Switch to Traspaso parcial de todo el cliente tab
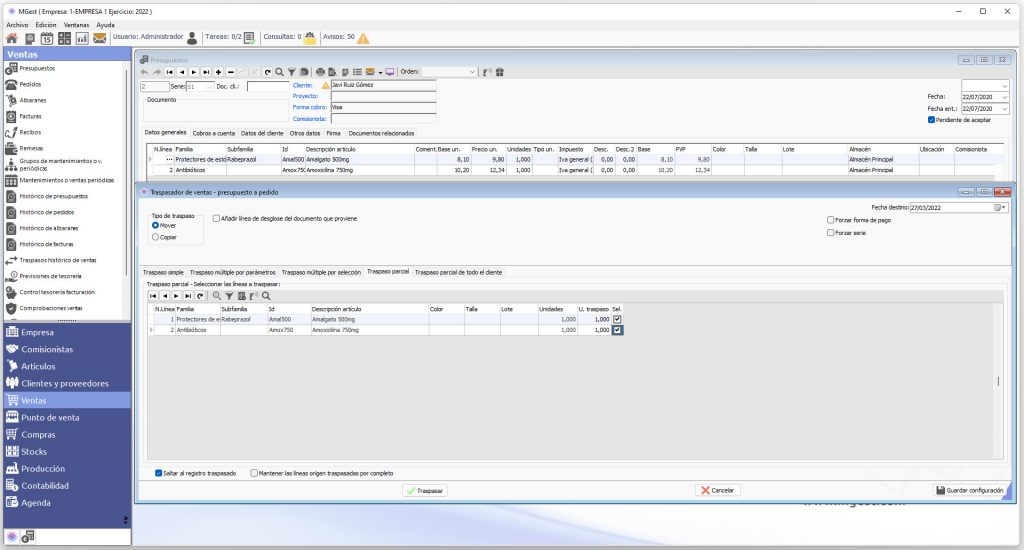 458,272
